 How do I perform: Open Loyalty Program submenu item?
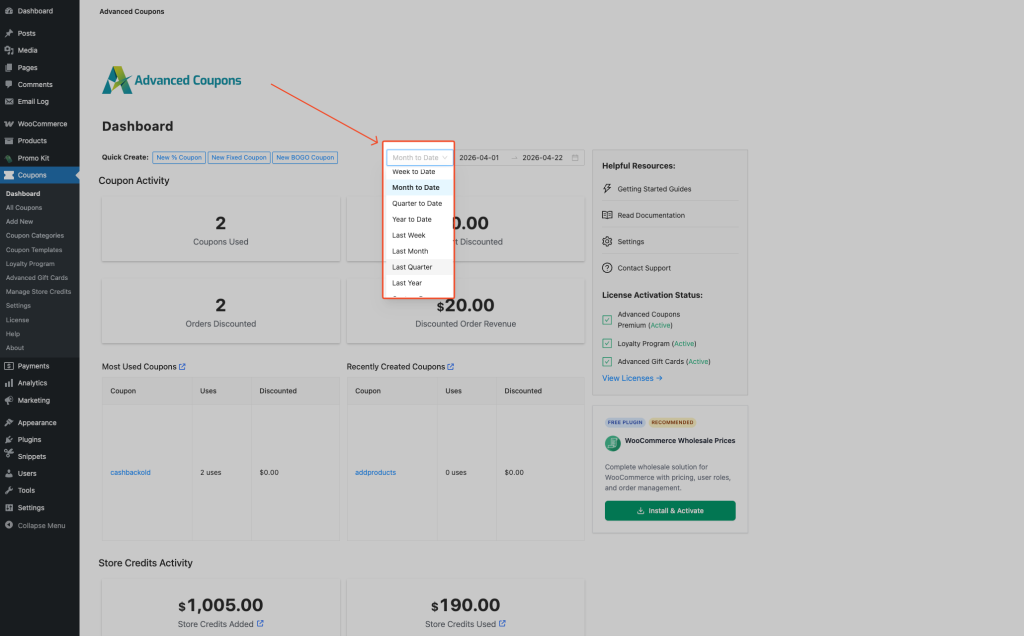point(30,264)
